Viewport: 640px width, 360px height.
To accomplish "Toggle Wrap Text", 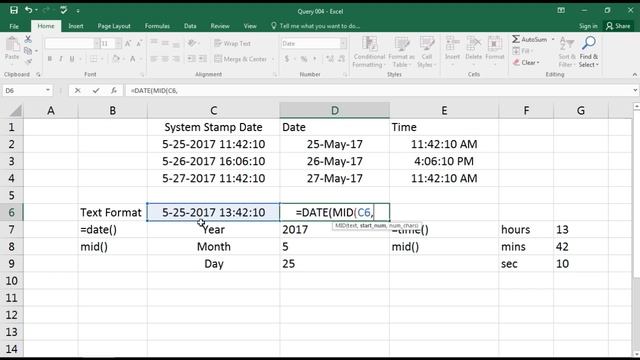I will click(x=233, y=43).
